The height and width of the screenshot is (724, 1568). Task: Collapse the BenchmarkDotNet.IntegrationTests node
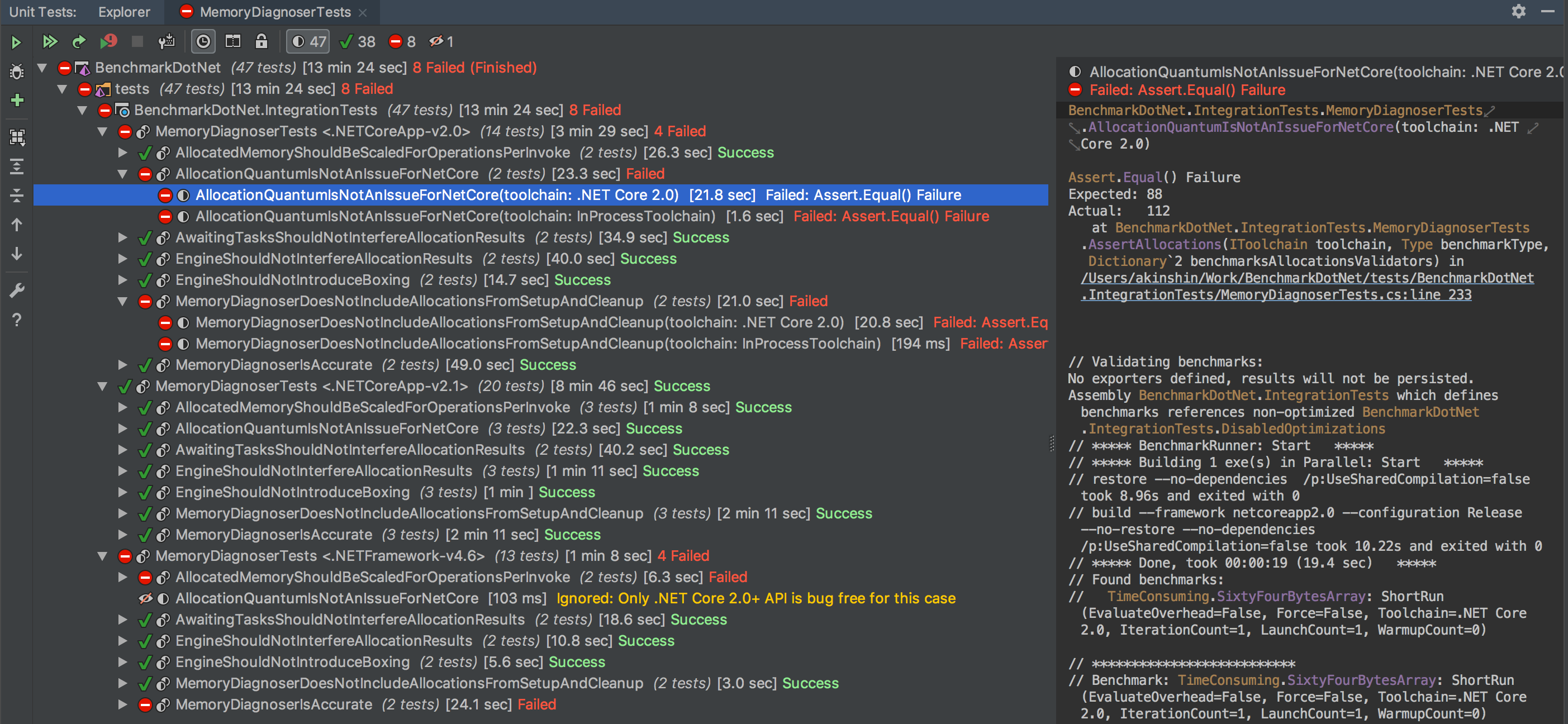coord(82,110)
